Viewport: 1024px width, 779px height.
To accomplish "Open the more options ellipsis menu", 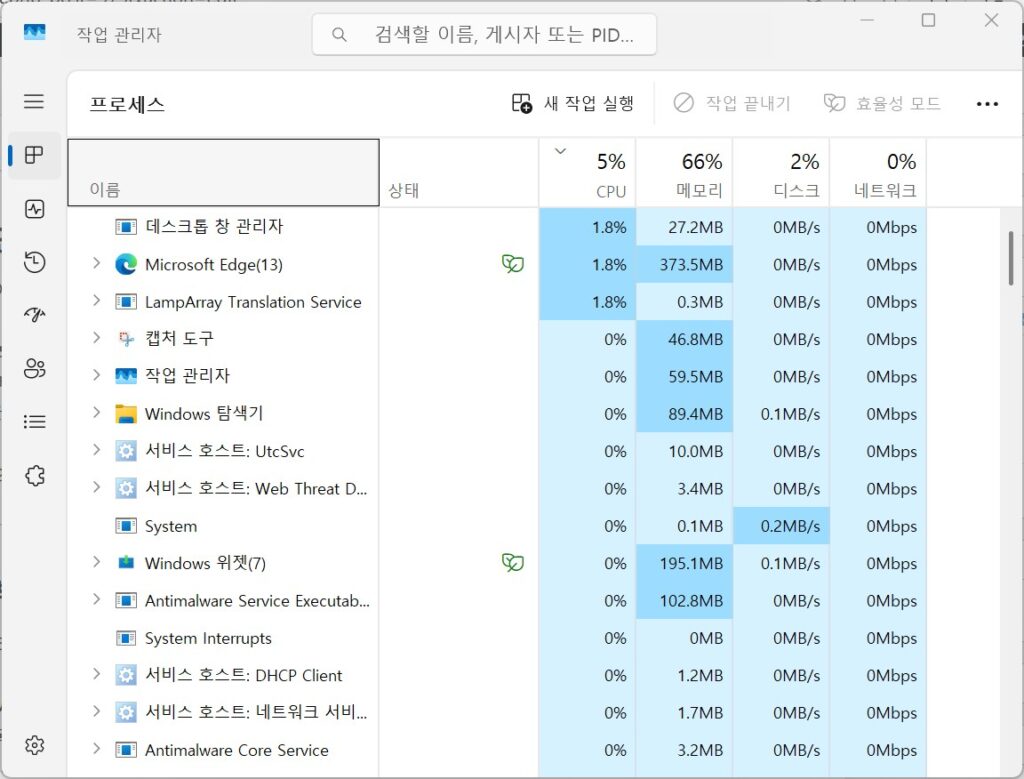I will point(988,103).
